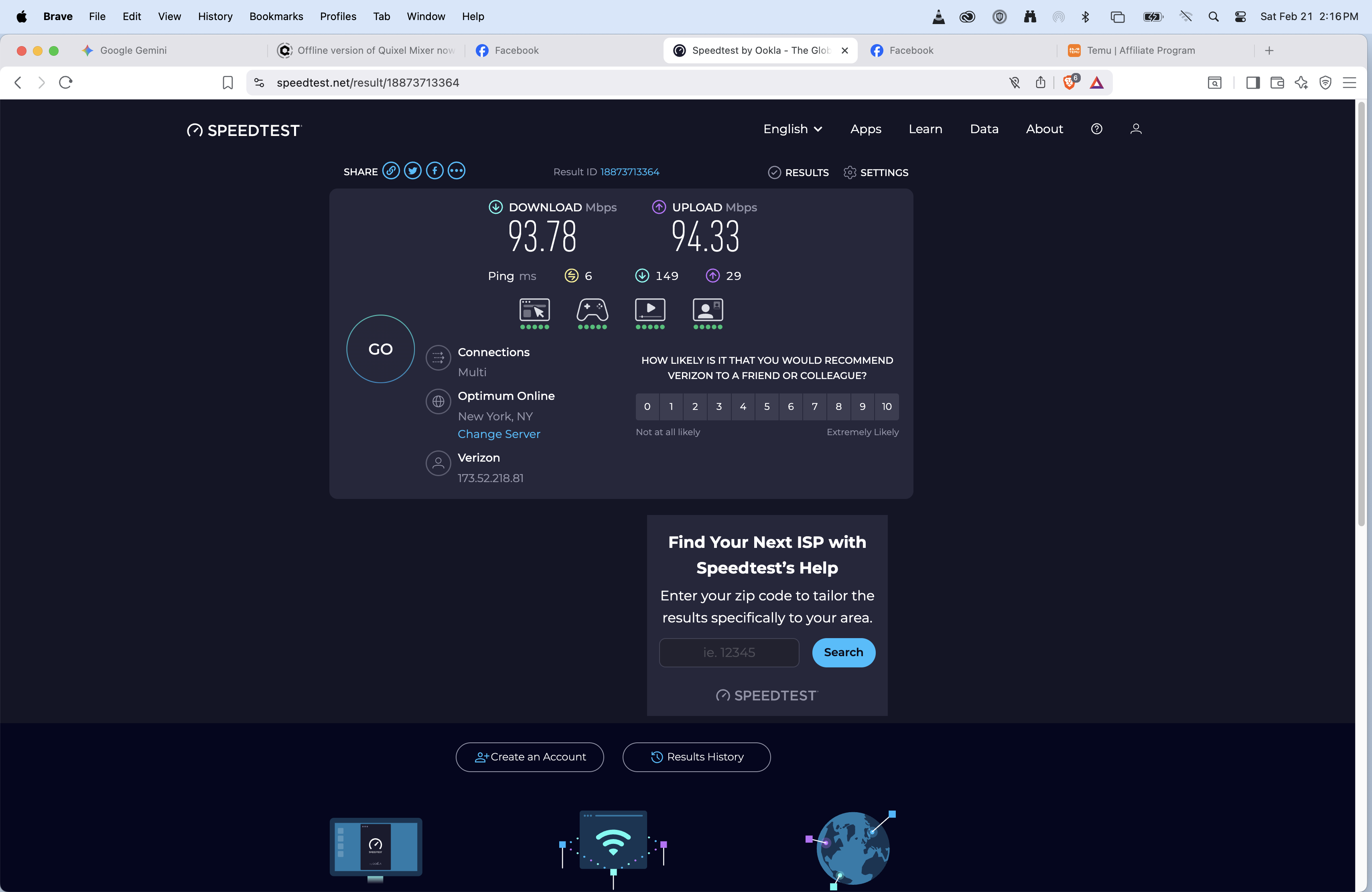
Task: Open the help question mark icon
Action: (1096, 129)
